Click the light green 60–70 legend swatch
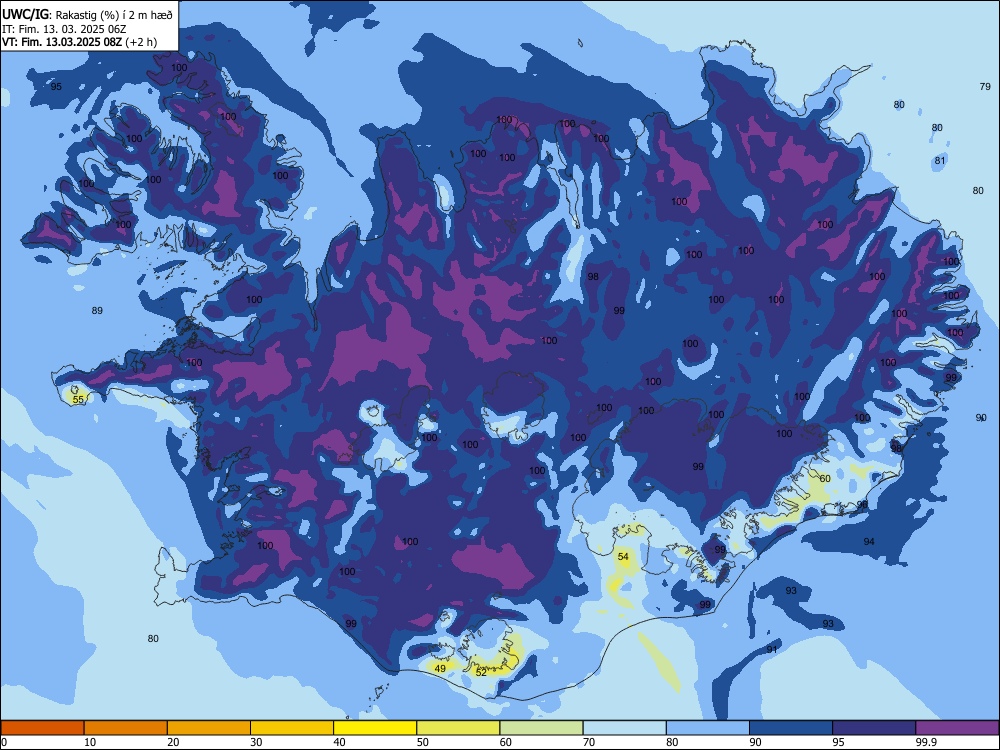Image resolution: width=1000 pixels, height=750 pixels. click(541, 728)
